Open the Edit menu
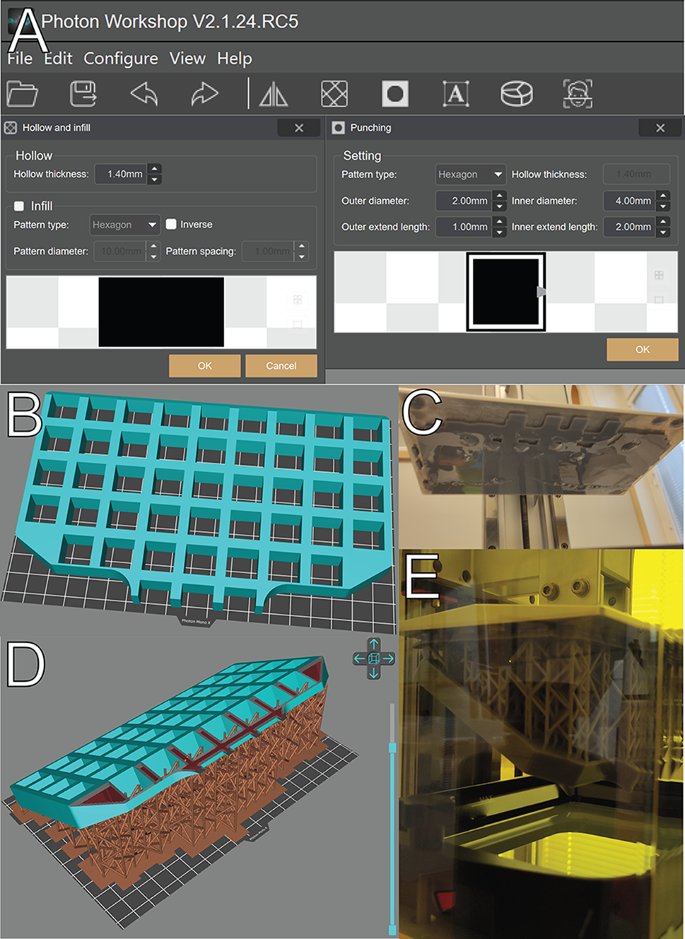685x939 pixels. click(58, 59)
